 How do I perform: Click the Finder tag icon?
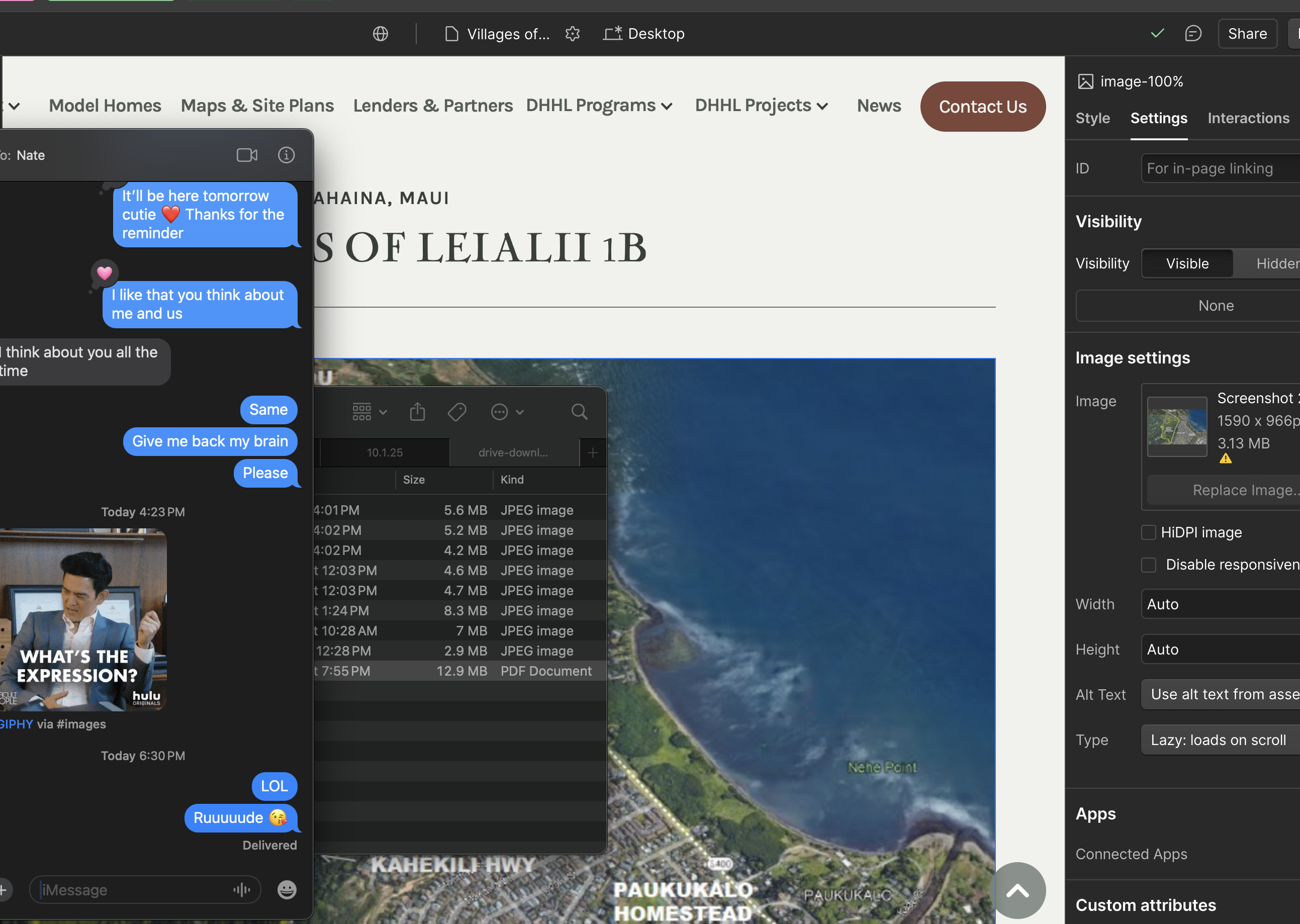coord(457,411)
